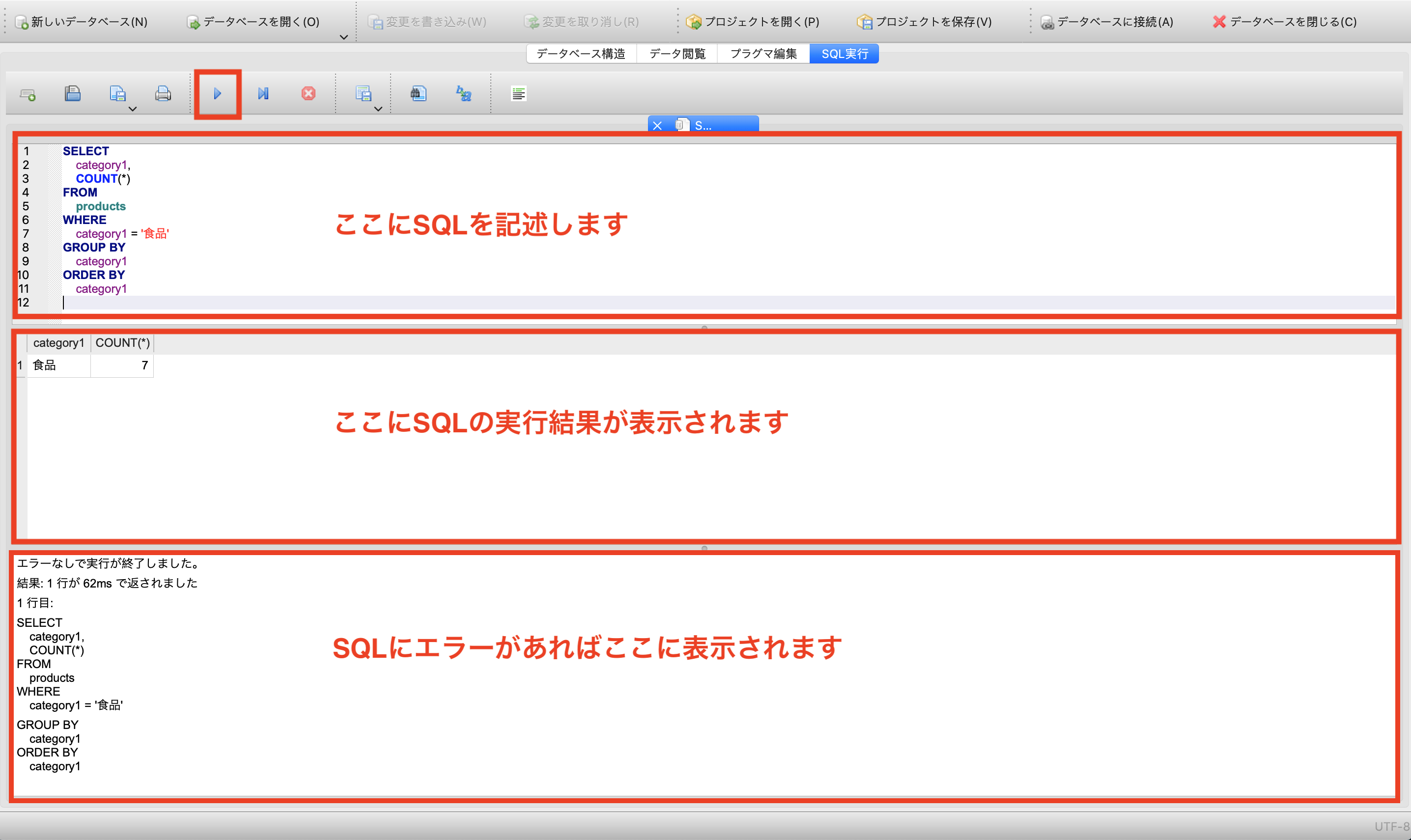
Task: Click 変更を取り消し(R) toolbar button
Action: pyautogui.click(x=581, y=22)
